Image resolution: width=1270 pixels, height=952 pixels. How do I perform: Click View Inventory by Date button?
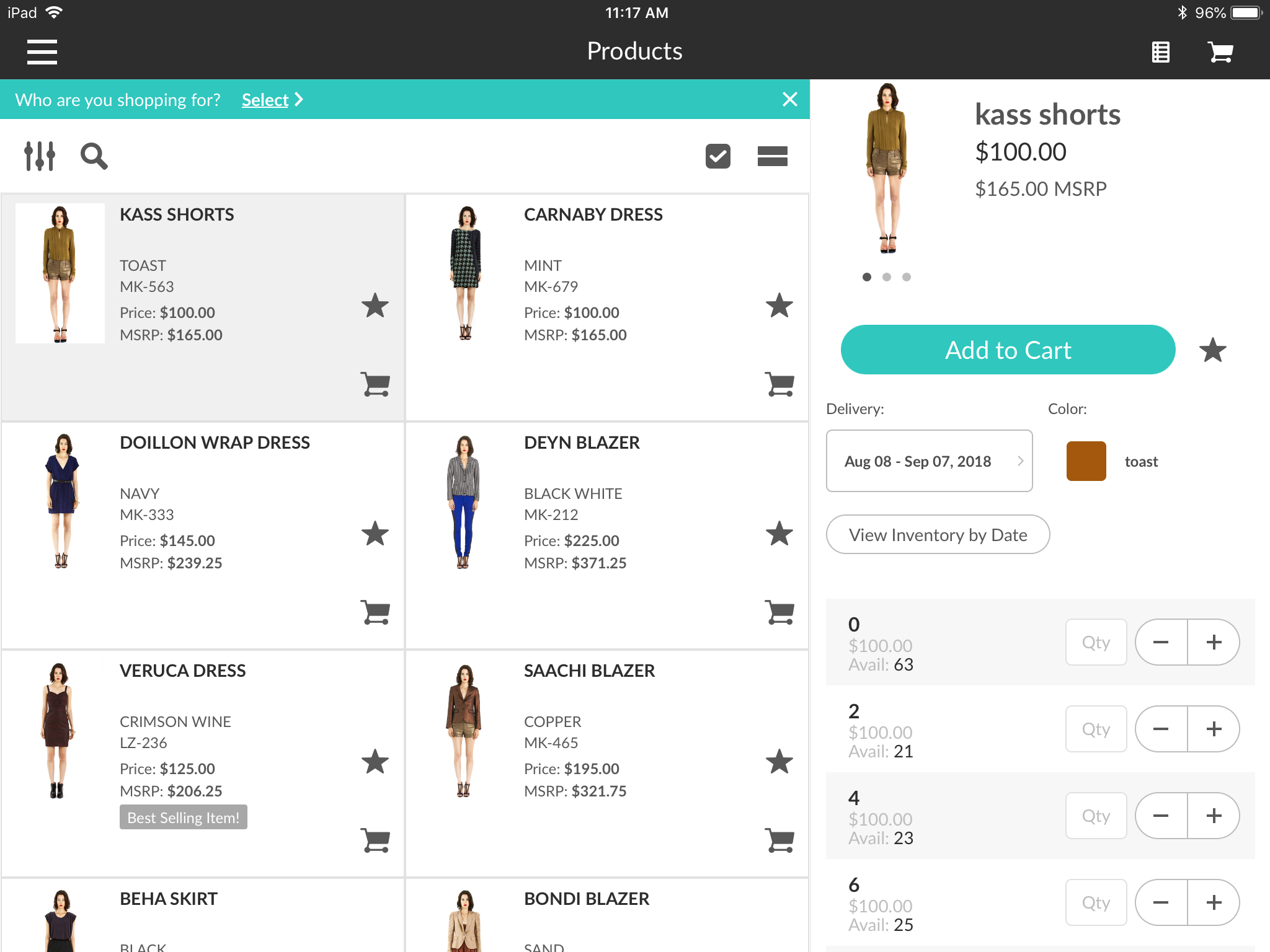tap(938, 534)
